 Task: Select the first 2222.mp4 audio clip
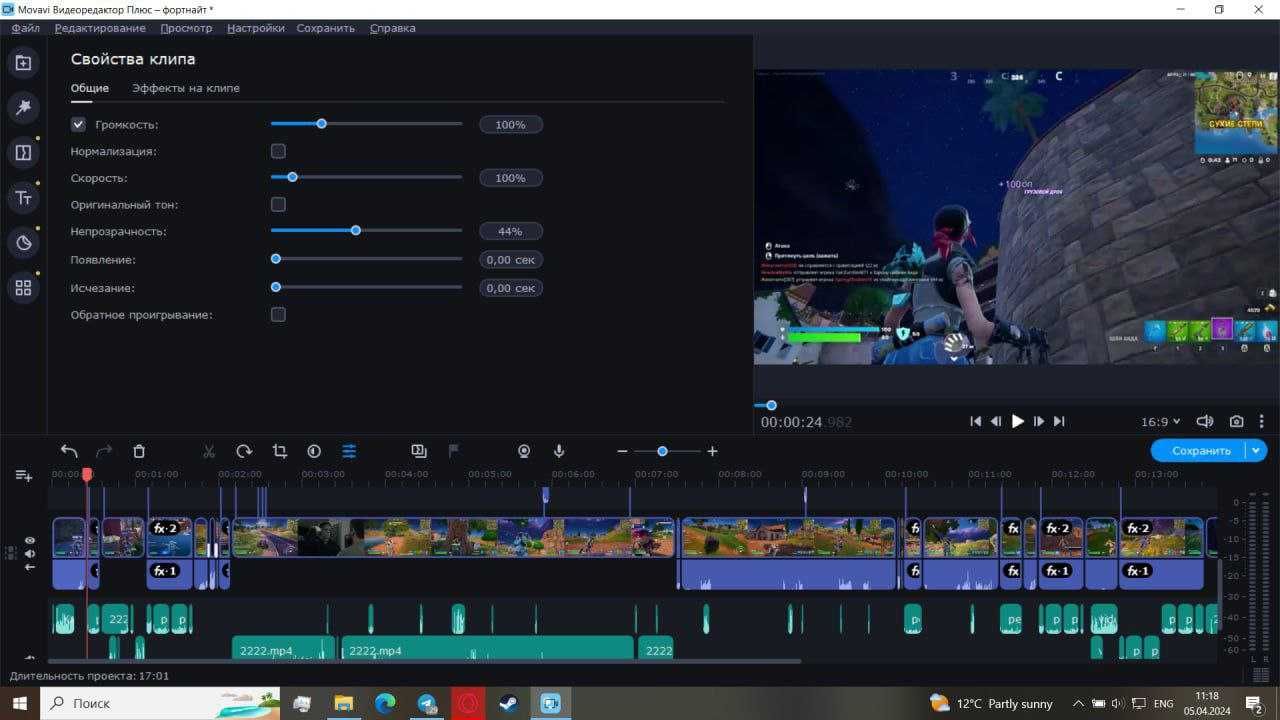point(283,648)
